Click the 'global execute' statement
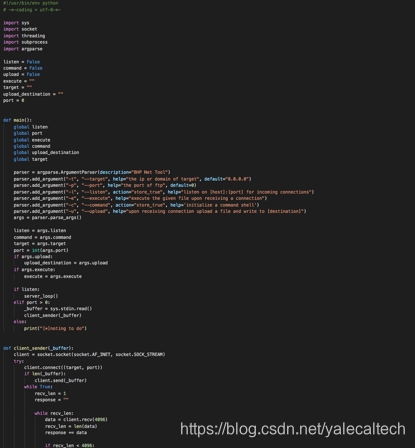Screen dimensions: 415x448 pyautogui.click(x=32, y=140)
